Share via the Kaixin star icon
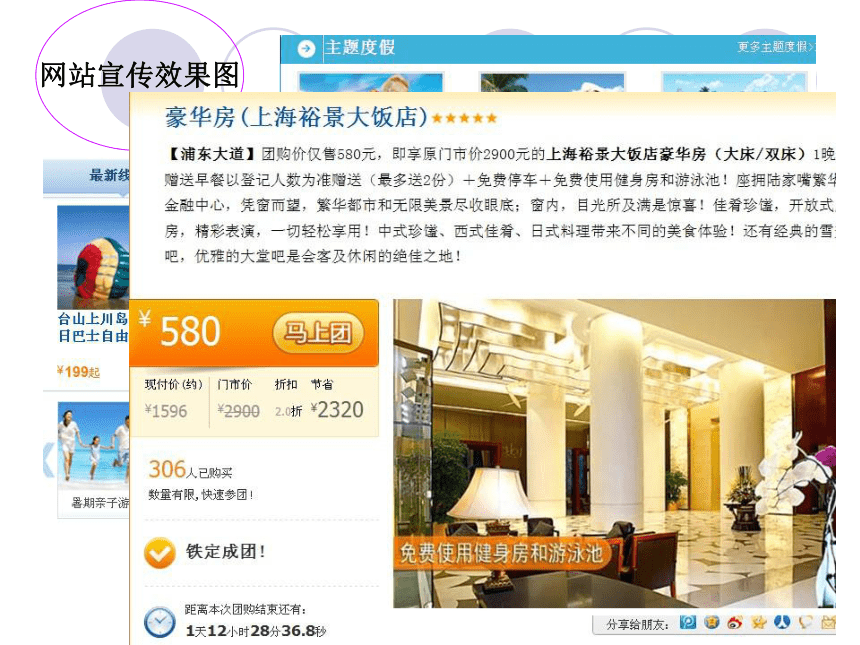860x645 pixels. [759, 622]
